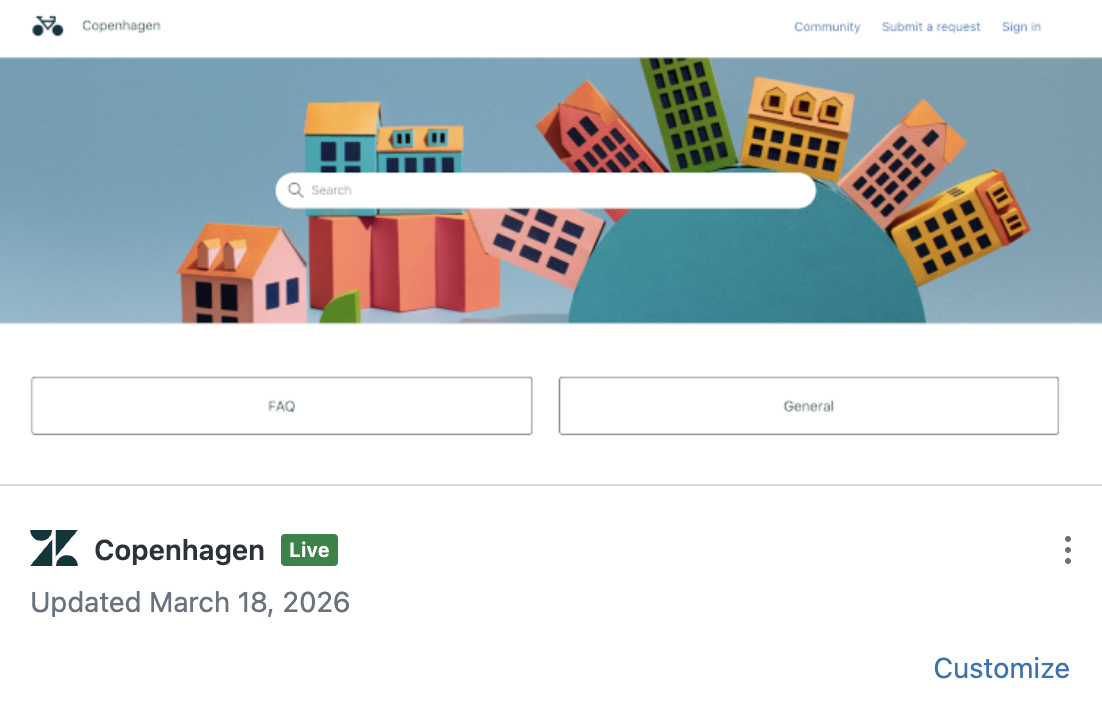
Task: Click the yellow building with three dormer windows
Action: tap(798, 127)
